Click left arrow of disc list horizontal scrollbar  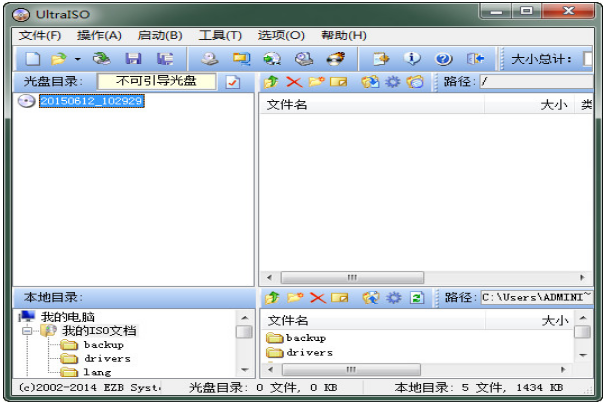pos(269,277)
